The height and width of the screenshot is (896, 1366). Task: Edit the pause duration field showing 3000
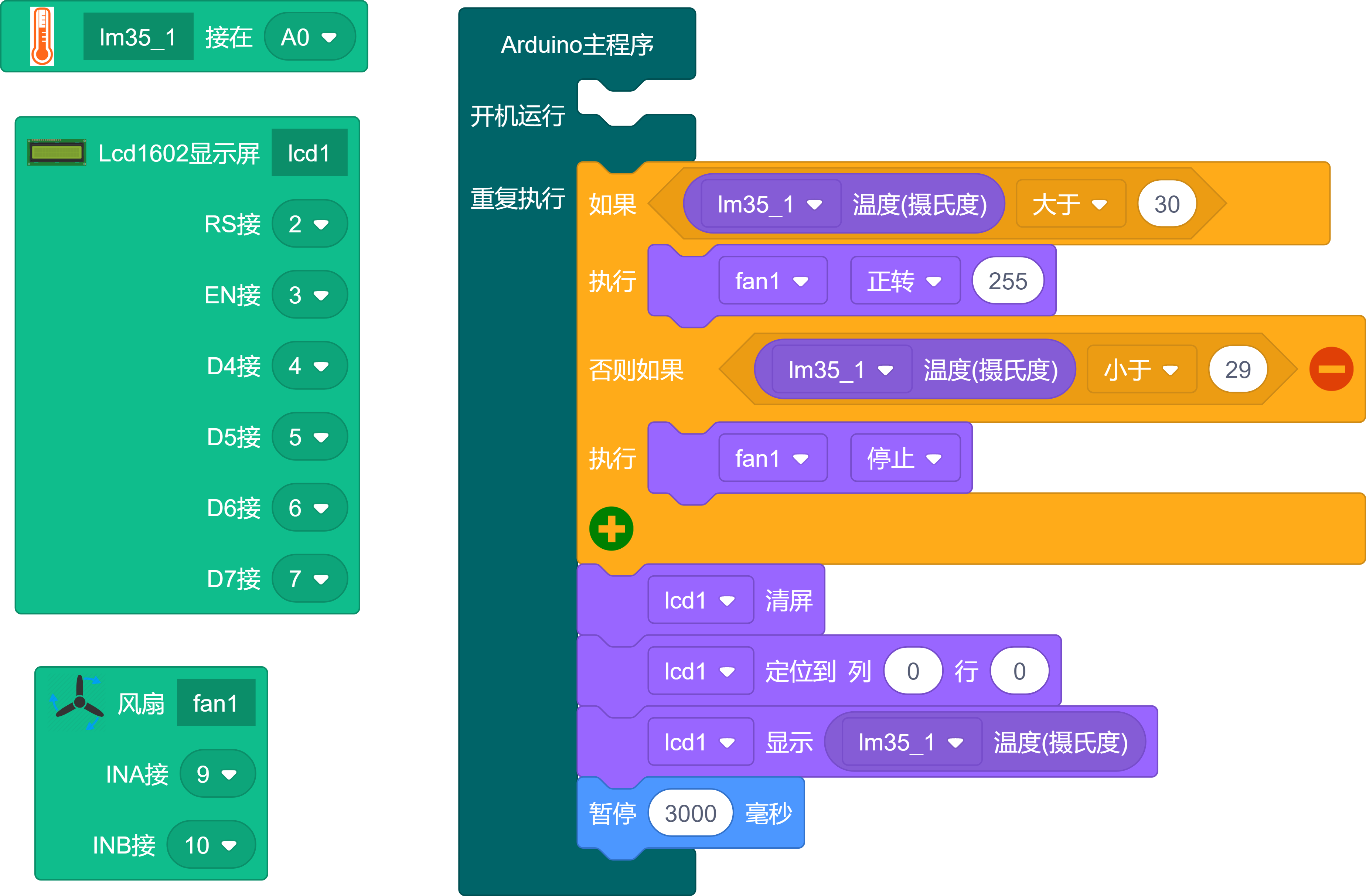[690, 813]
